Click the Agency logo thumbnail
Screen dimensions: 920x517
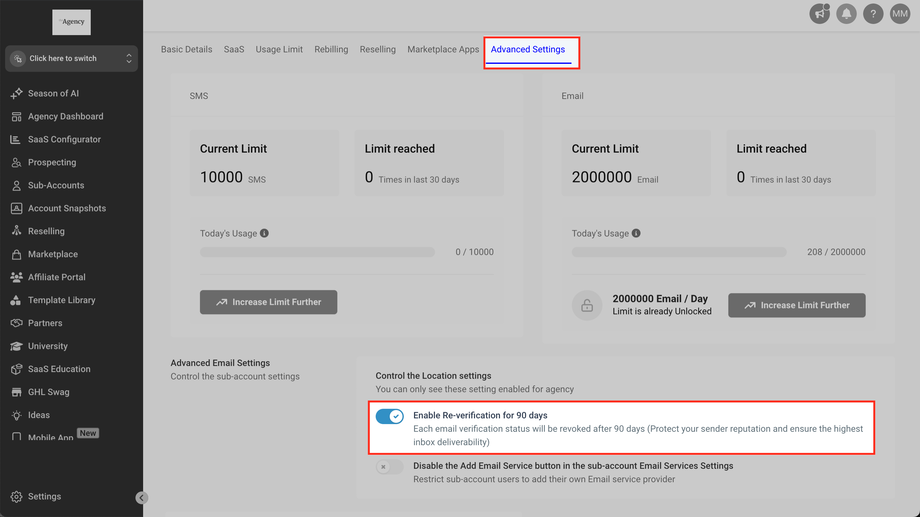(x=72, y=22)
